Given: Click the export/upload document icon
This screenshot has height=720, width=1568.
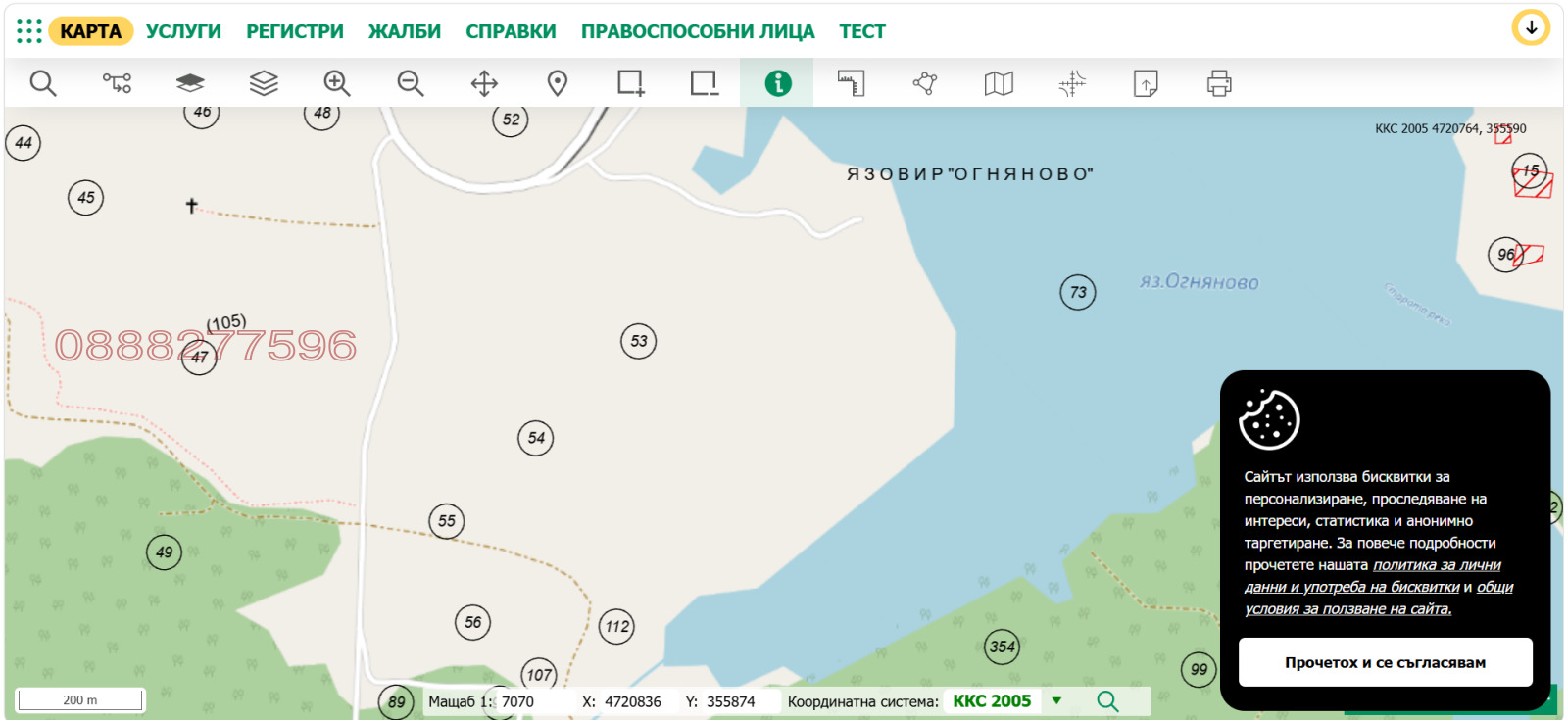Looking at the screenshot, I should pos(1146,83).
